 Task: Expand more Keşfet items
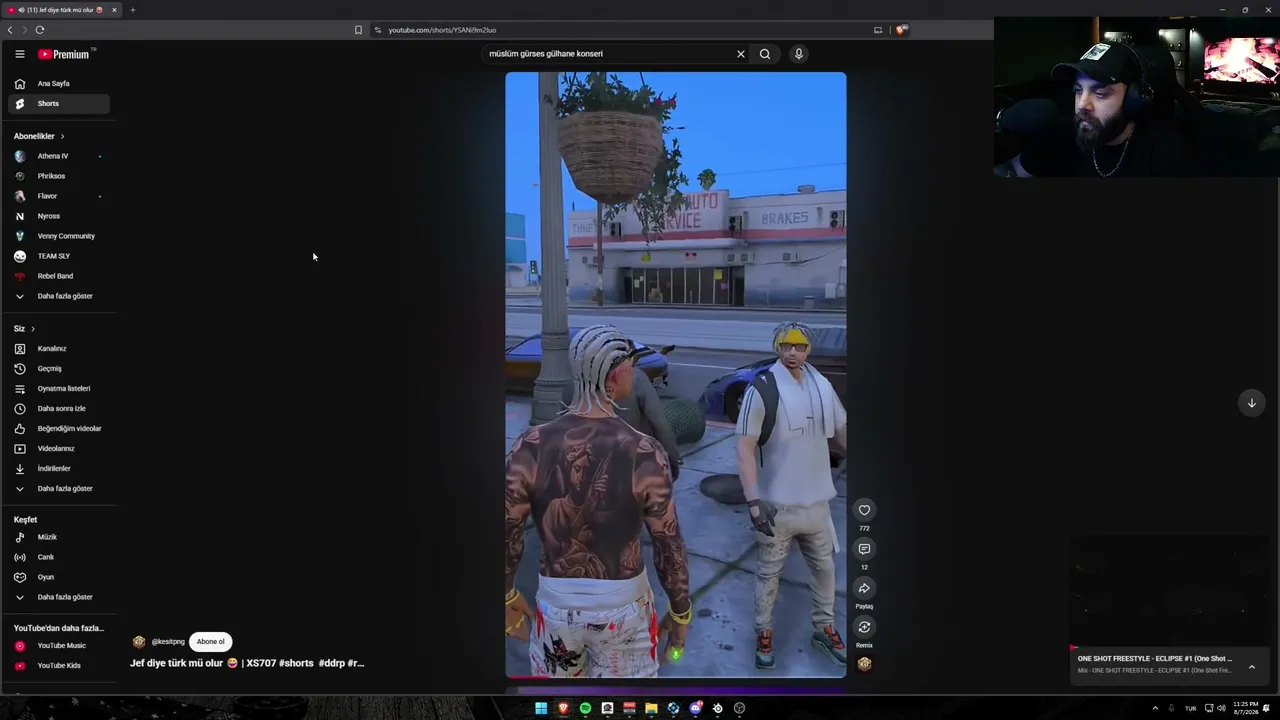click(59, 597)
